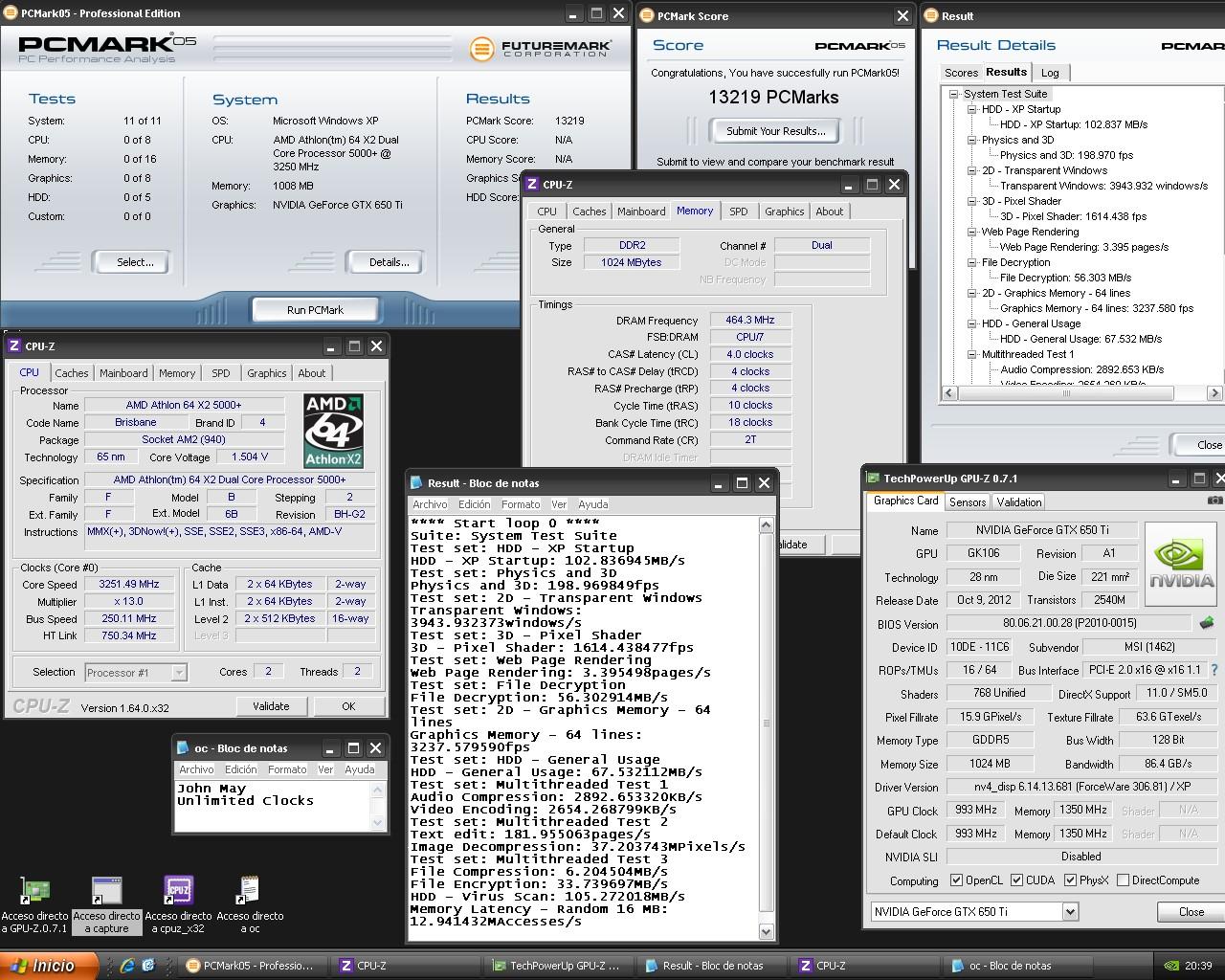
Task: Open Formato menu in oc Notepad
Action: pos(287,769)
